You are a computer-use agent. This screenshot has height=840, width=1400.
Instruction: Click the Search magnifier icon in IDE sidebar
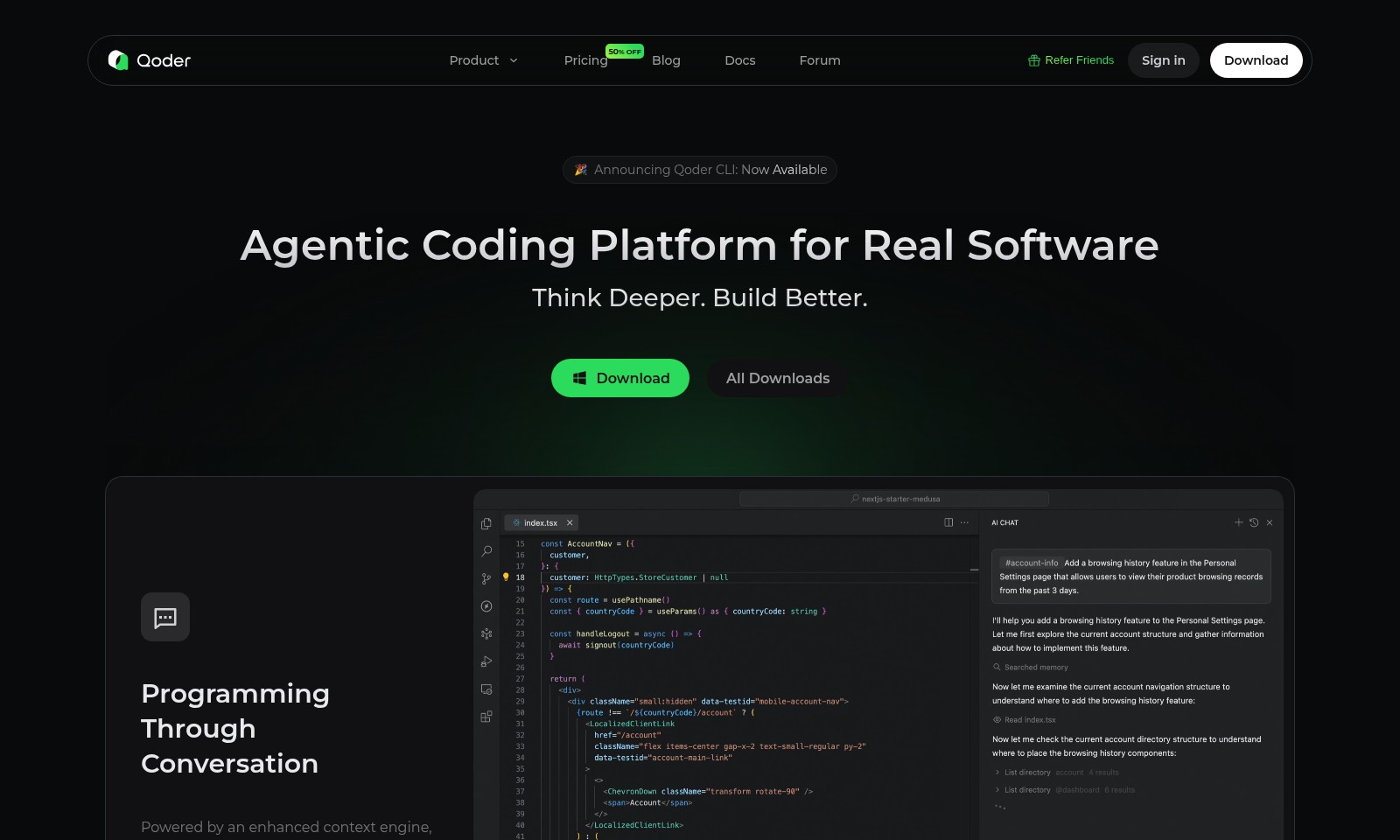(486, 551)
